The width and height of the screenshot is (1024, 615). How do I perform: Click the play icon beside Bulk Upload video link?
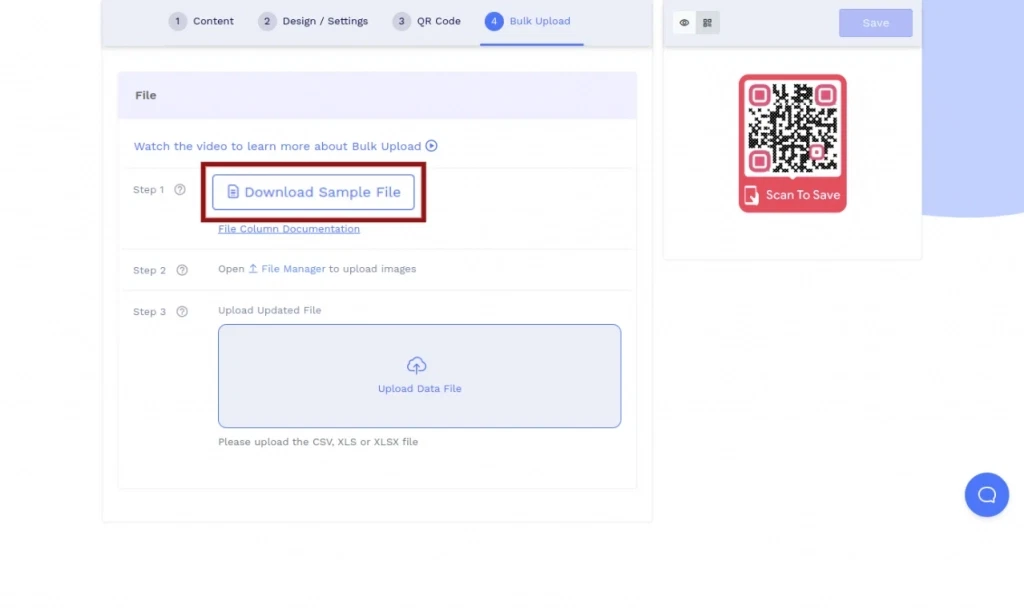click(432, 146)
